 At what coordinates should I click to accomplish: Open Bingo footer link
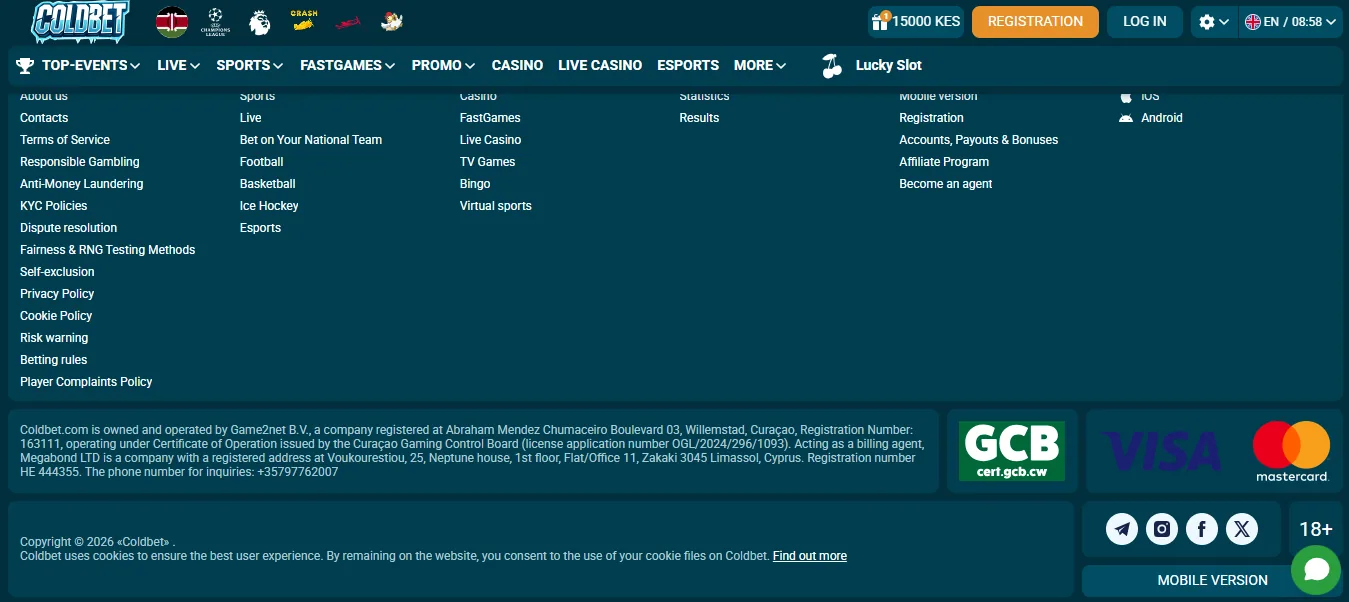point(475,184)
